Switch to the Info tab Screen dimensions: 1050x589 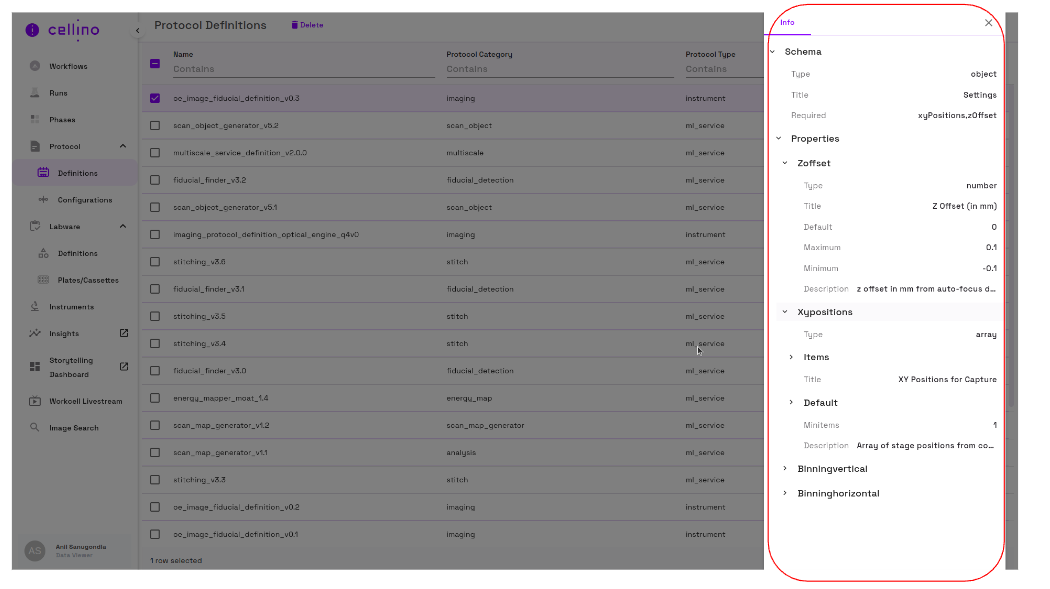[x=788, y=23]
